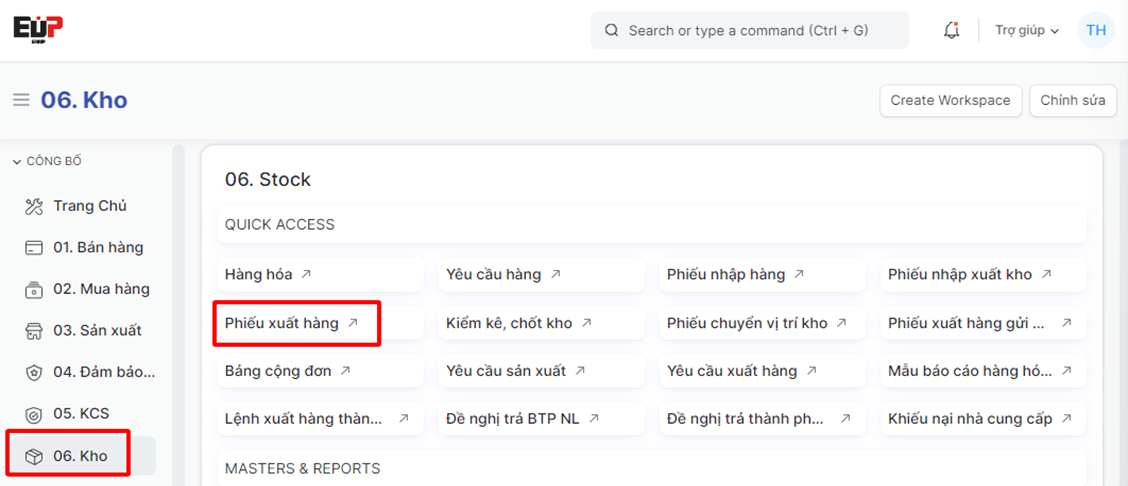Click the 03. Sản xuất icon
The image size is (1128, 486).
pos(34,331)
